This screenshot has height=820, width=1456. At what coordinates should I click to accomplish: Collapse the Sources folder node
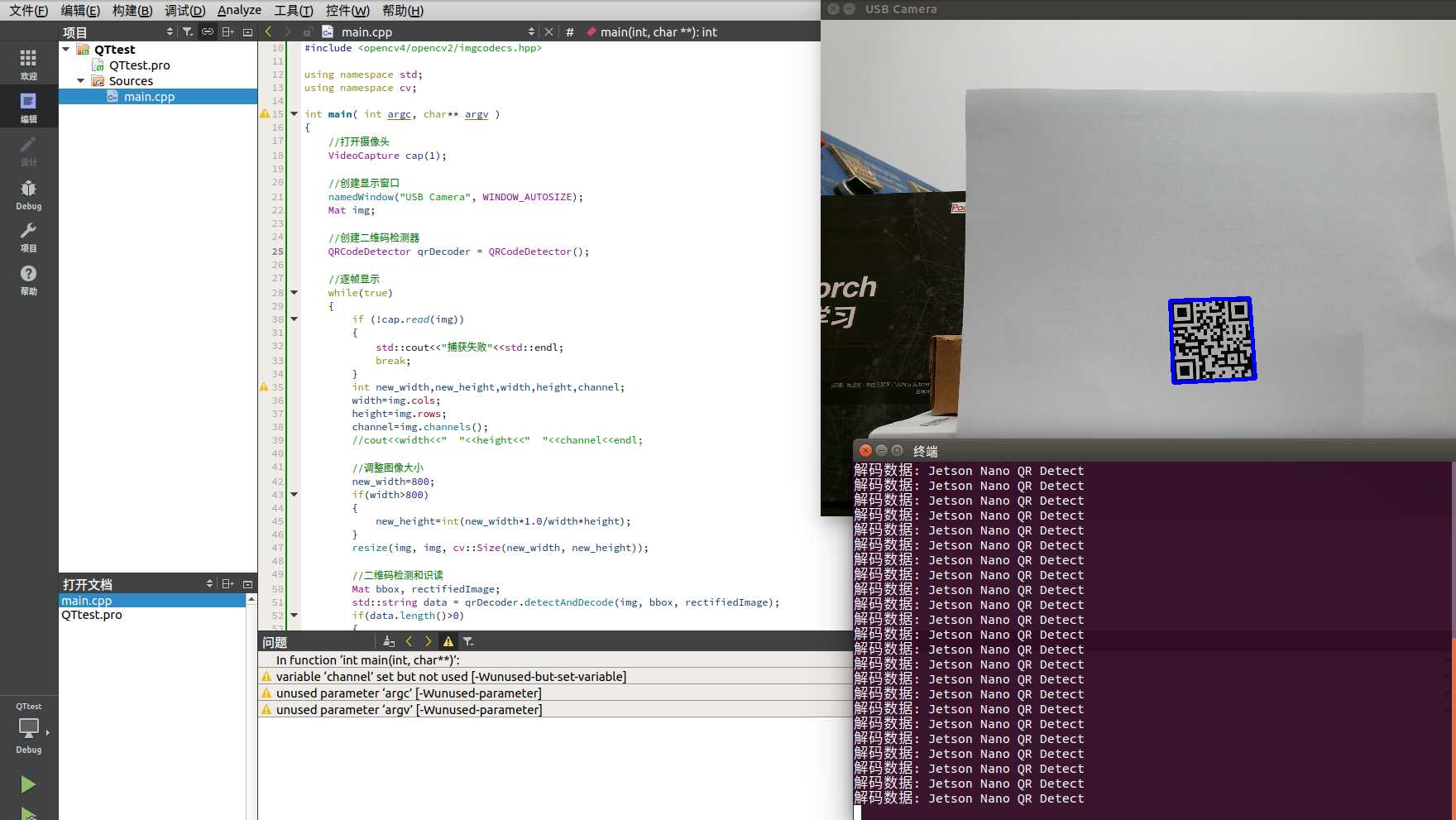tap(81, 81)
